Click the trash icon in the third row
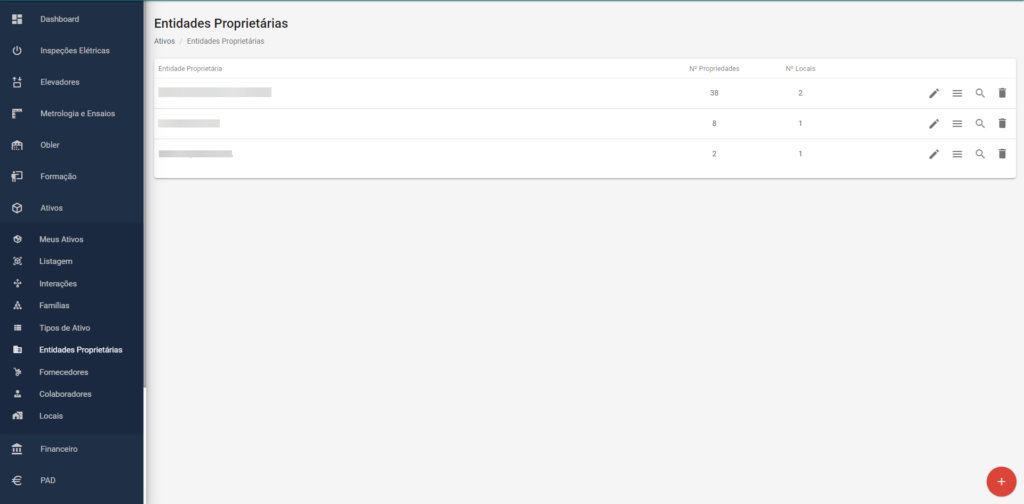This screenshot has width=1024, height=504. 1002,154
